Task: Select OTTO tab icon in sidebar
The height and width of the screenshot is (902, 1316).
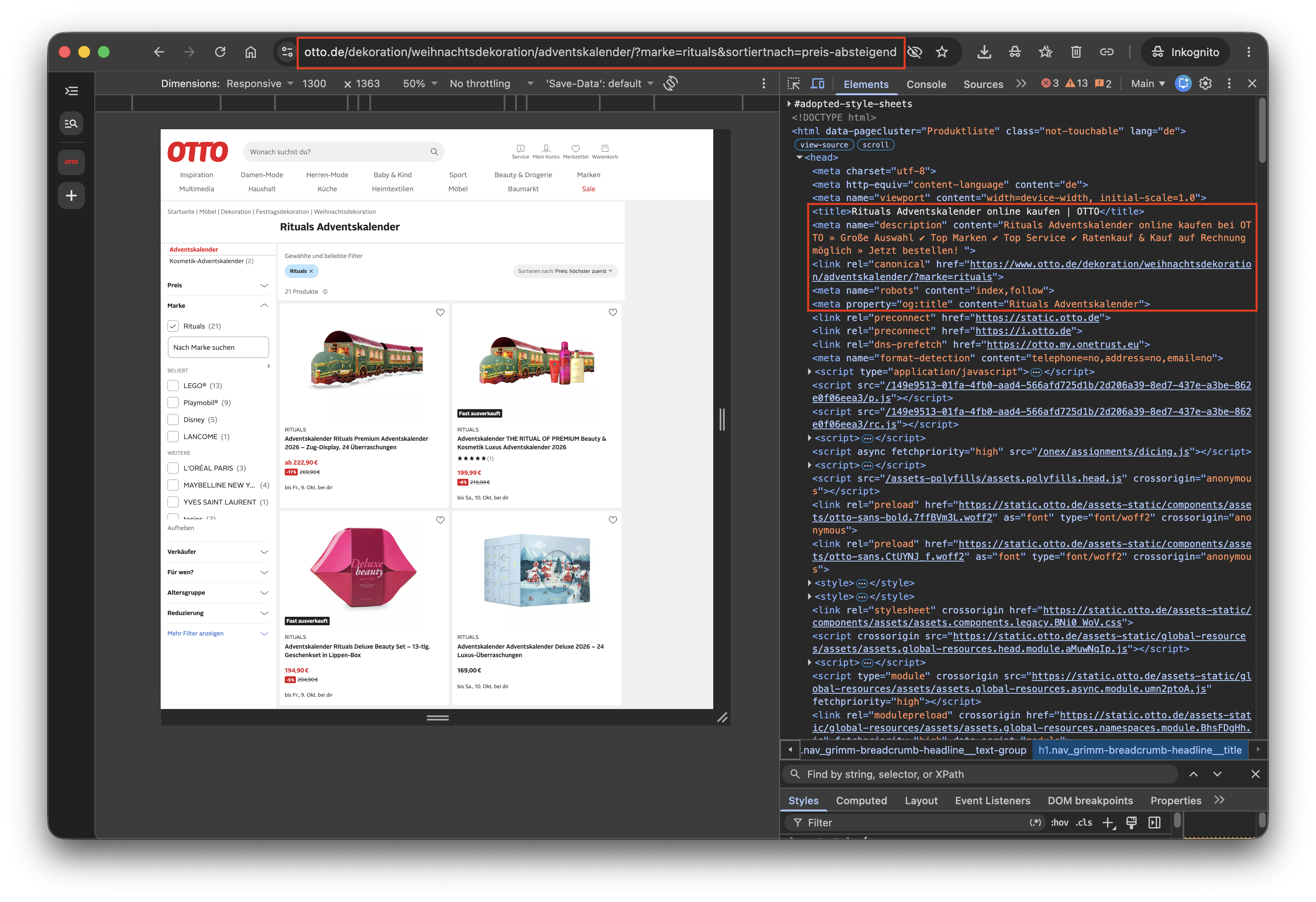Action: point(71,162)
